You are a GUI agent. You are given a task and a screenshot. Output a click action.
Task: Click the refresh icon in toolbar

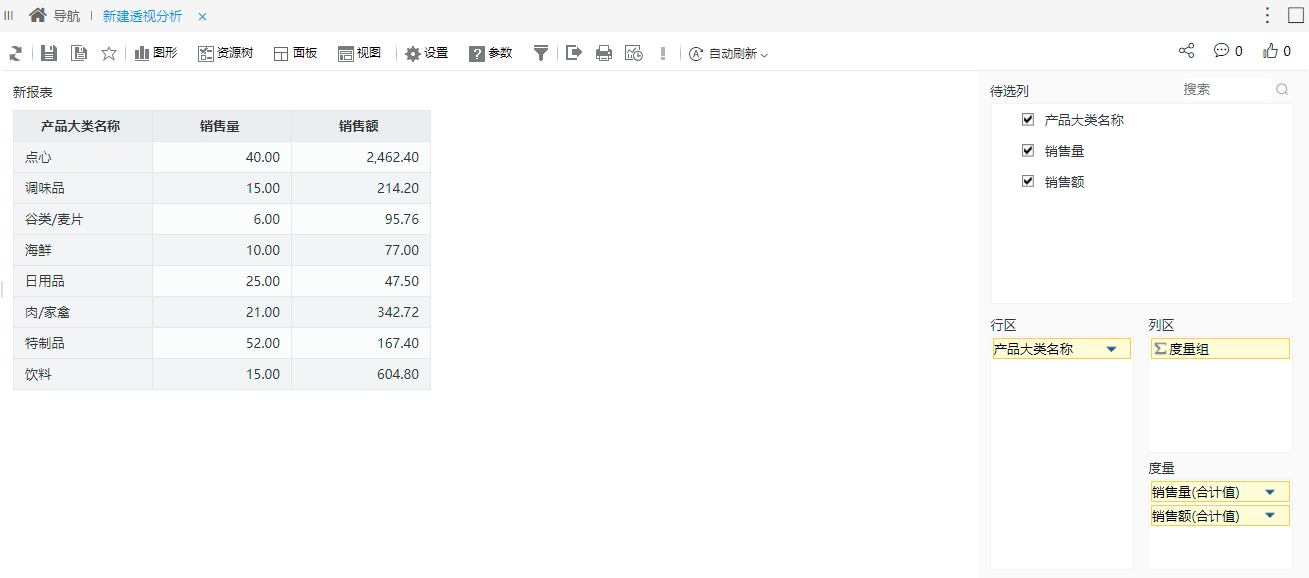coord(15,54)
